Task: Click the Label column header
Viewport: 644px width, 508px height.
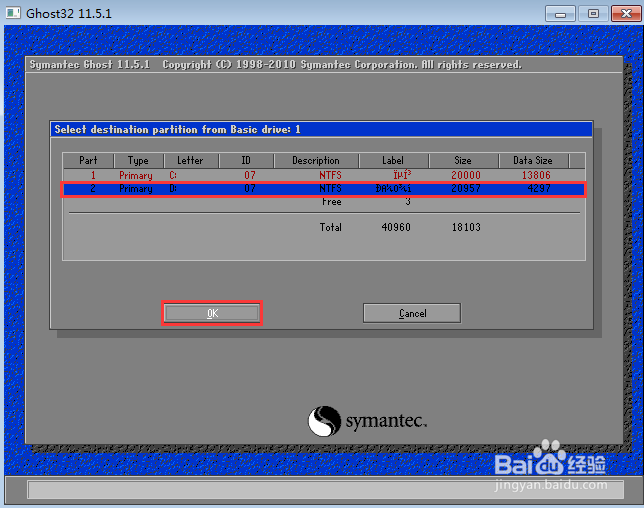Action: pos(393,161)
